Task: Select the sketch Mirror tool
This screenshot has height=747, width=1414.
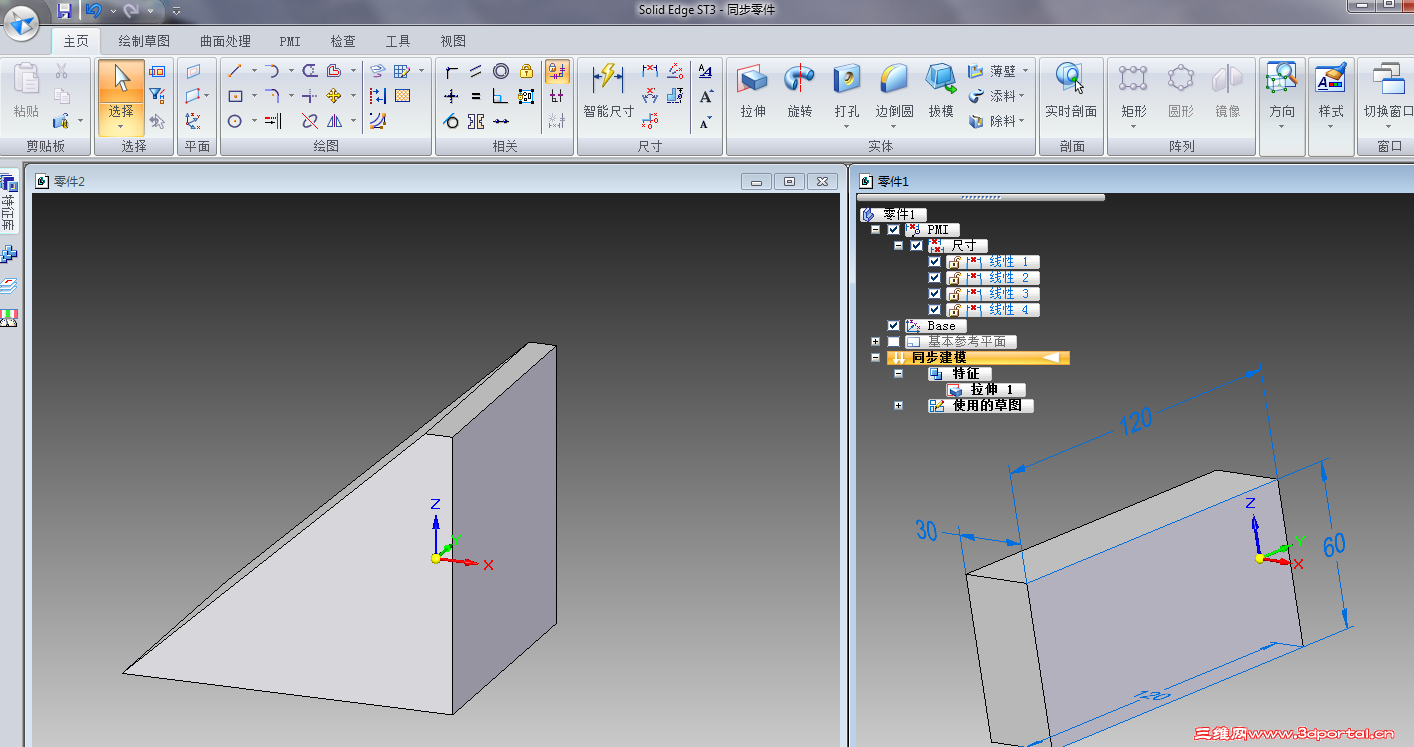Action: pos(334,121)
